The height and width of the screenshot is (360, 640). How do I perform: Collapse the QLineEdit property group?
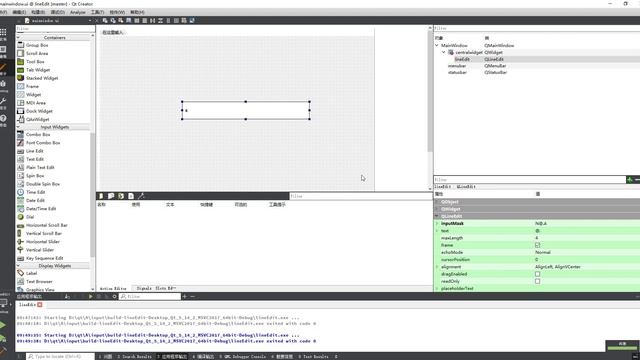click(437, 216)
